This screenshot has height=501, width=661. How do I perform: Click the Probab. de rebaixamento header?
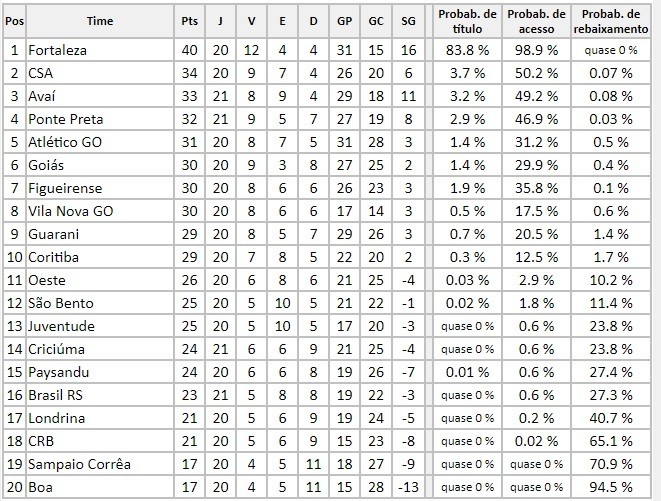(611, 21)
